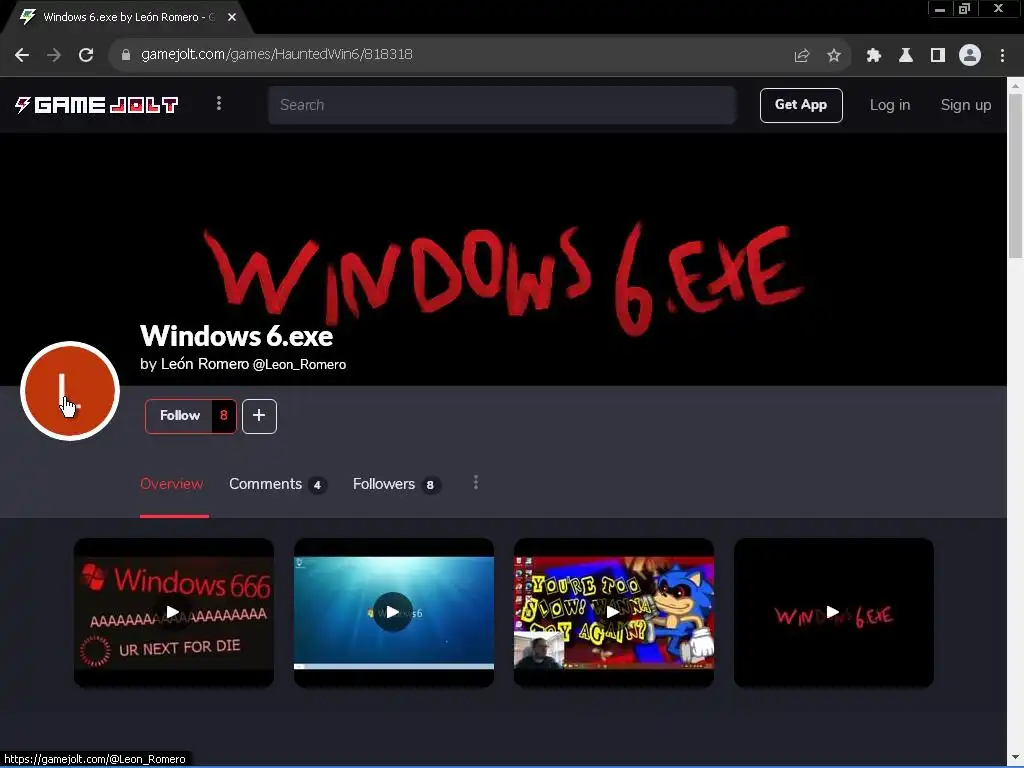Click the orange developer avatar
1024x768 pixels.
pos(70,391)
